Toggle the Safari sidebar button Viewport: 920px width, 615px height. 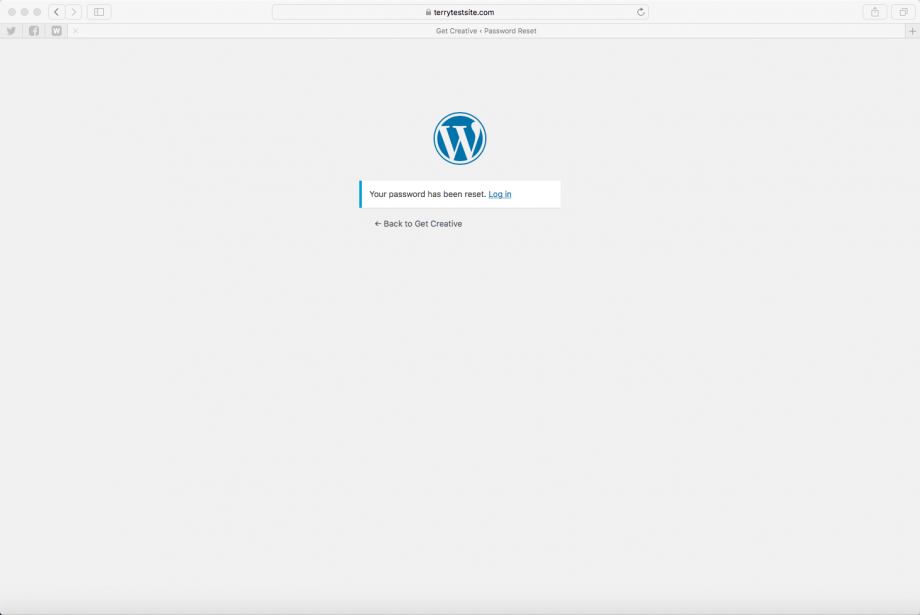pyautogui.click(x=99, y=12)
